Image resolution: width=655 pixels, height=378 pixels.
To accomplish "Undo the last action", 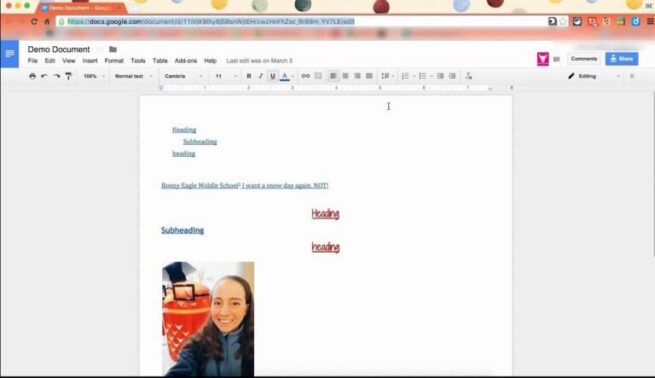I will pos(44,76).
